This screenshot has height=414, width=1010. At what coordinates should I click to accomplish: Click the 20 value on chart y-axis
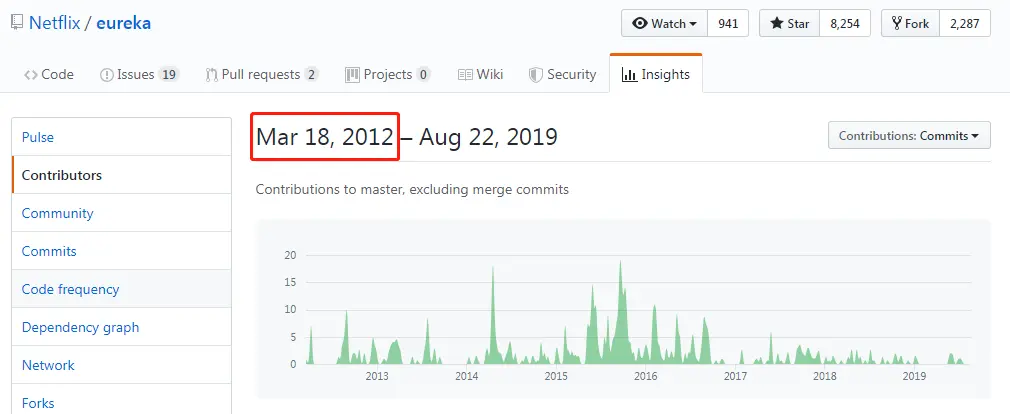tap(291, 255)
